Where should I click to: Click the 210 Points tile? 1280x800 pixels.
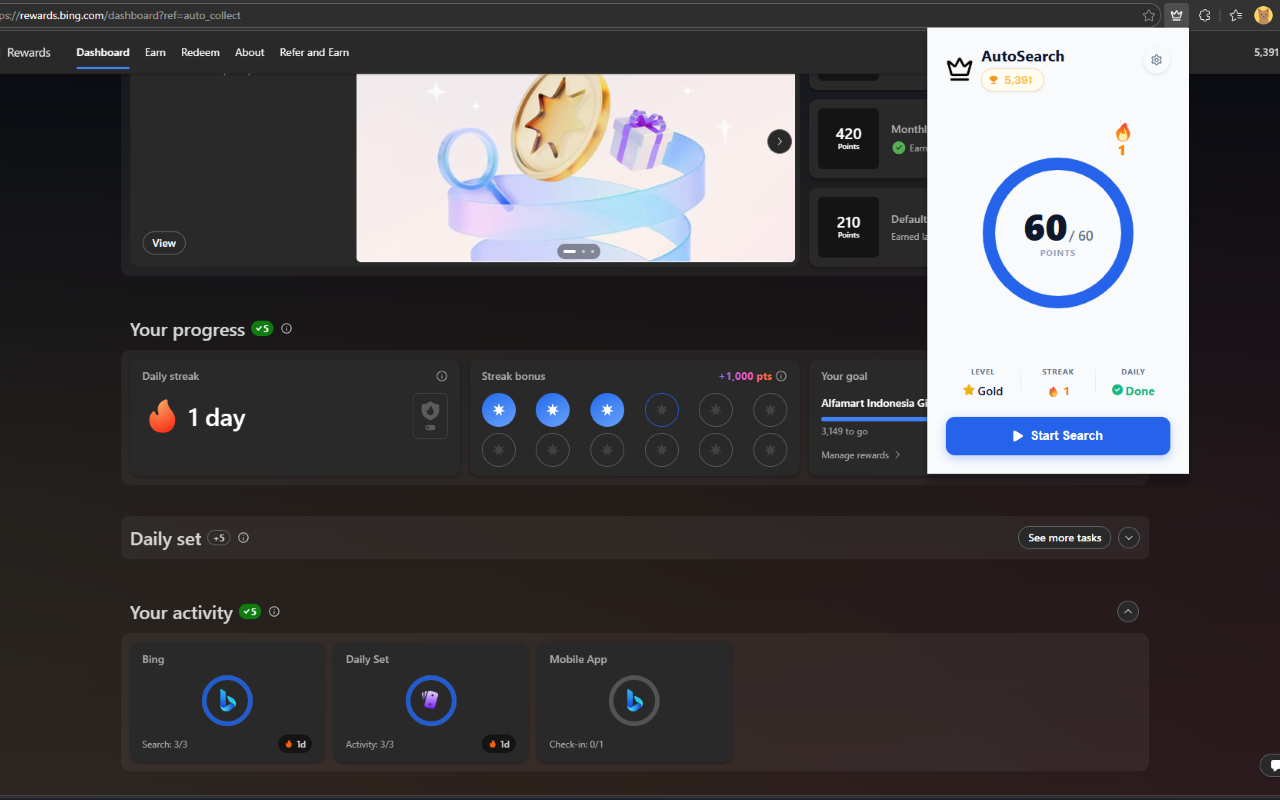click(848, 227)
